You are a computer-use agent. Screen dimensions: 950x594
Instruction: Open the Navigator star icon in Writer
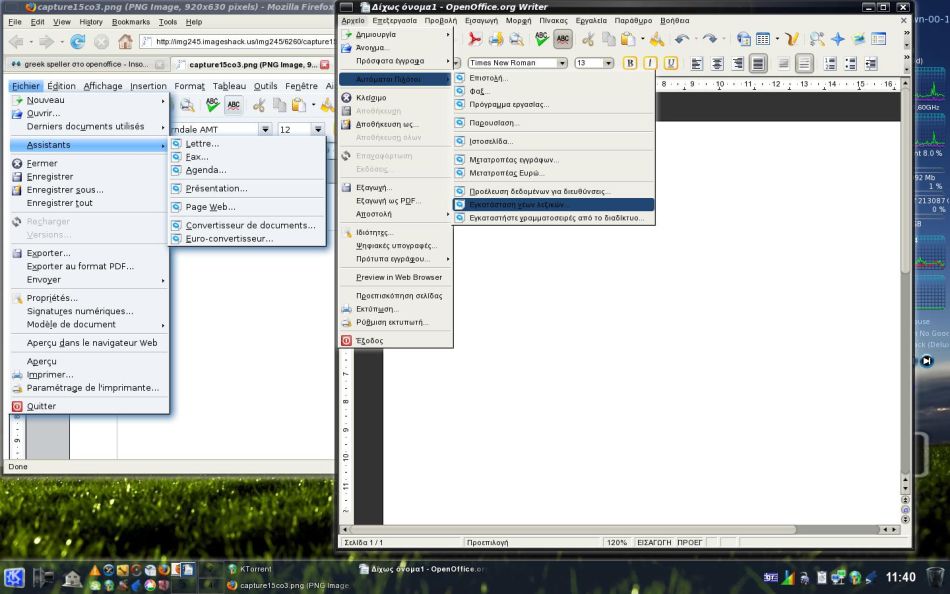tap(838, 39)
